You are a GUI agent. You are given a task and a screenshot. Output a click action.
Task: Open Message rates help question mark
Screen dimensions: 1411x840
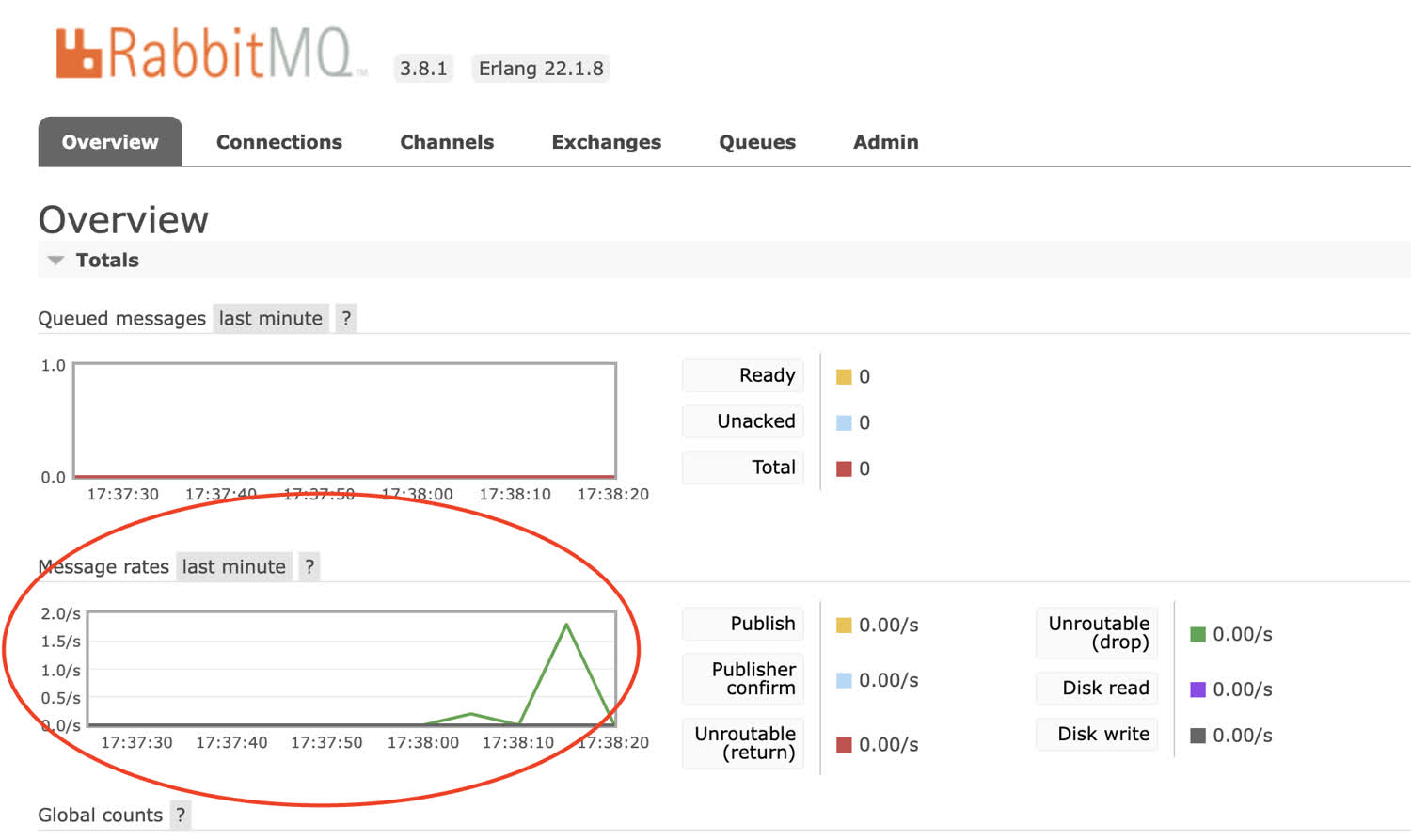point(309,567)
